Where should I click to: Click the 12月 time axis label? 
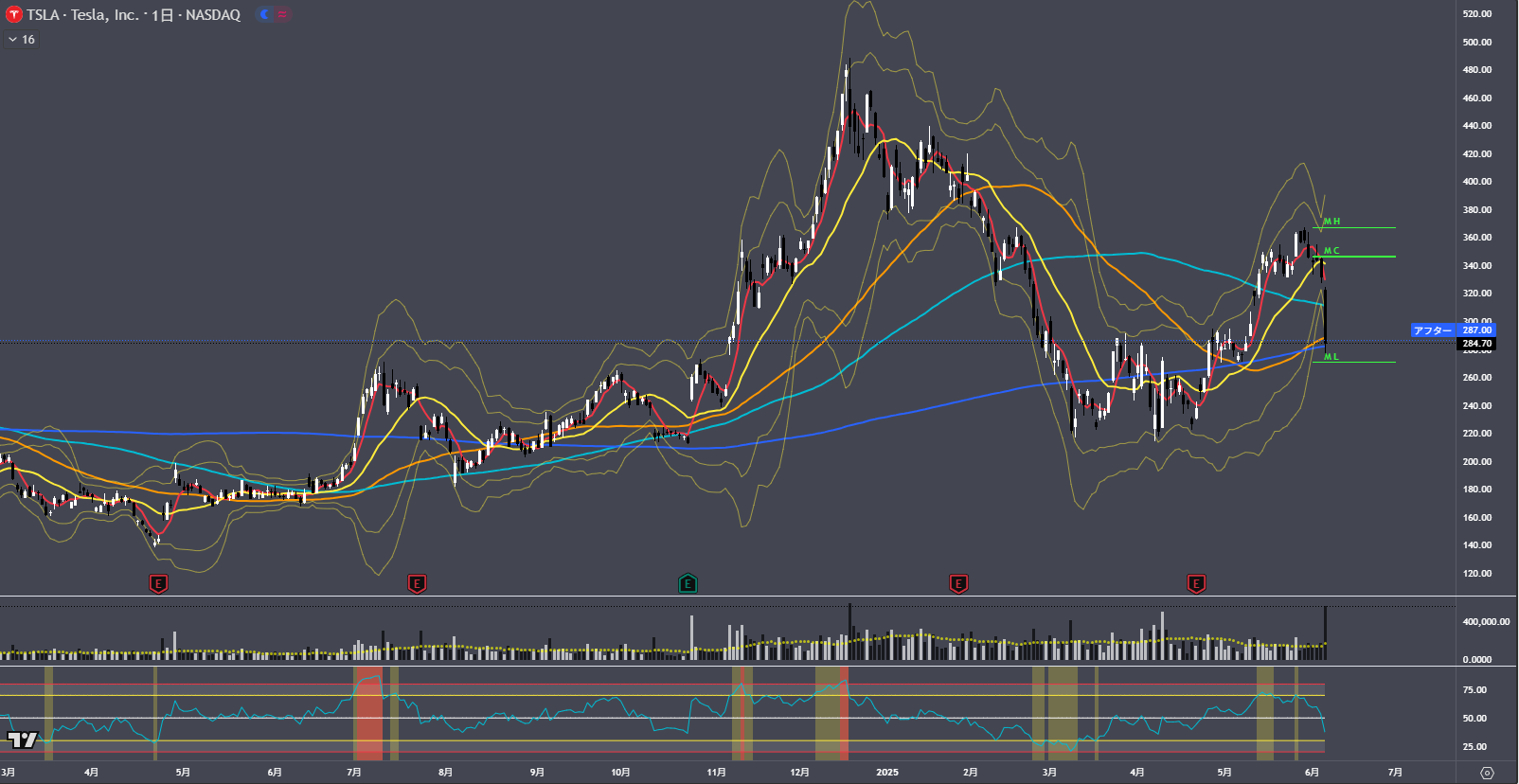(x=800, y=773)
